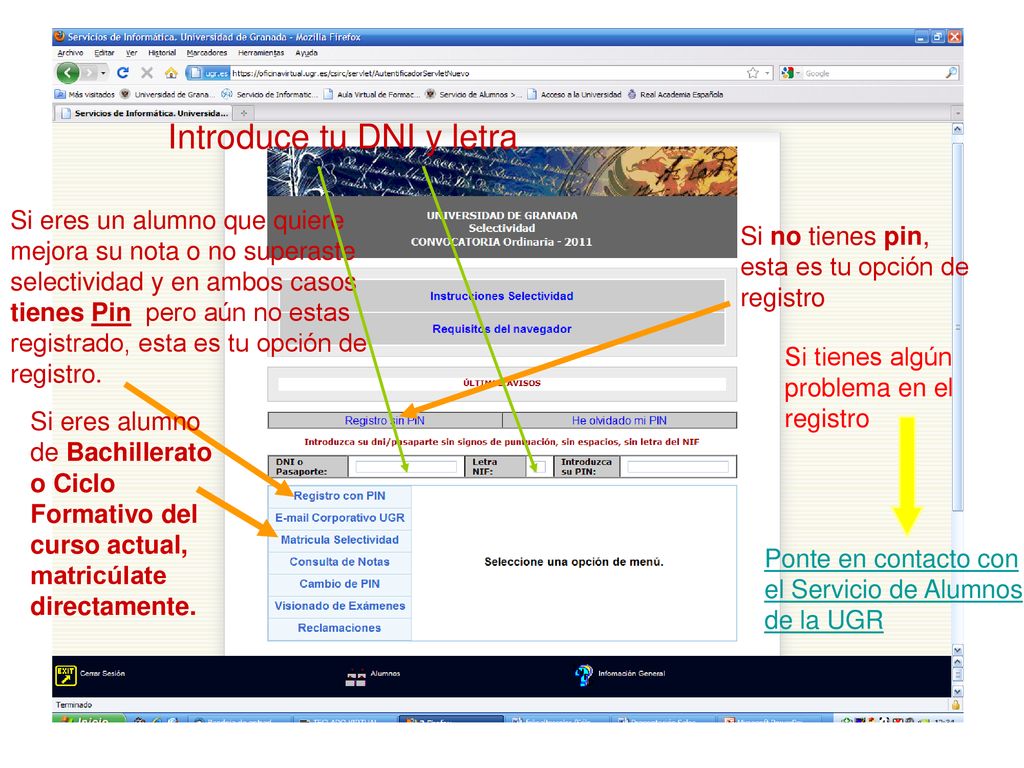Select the Servicios de Informática tab
Viewport: 1024px width, 768px height.
(x=144, y=113)
